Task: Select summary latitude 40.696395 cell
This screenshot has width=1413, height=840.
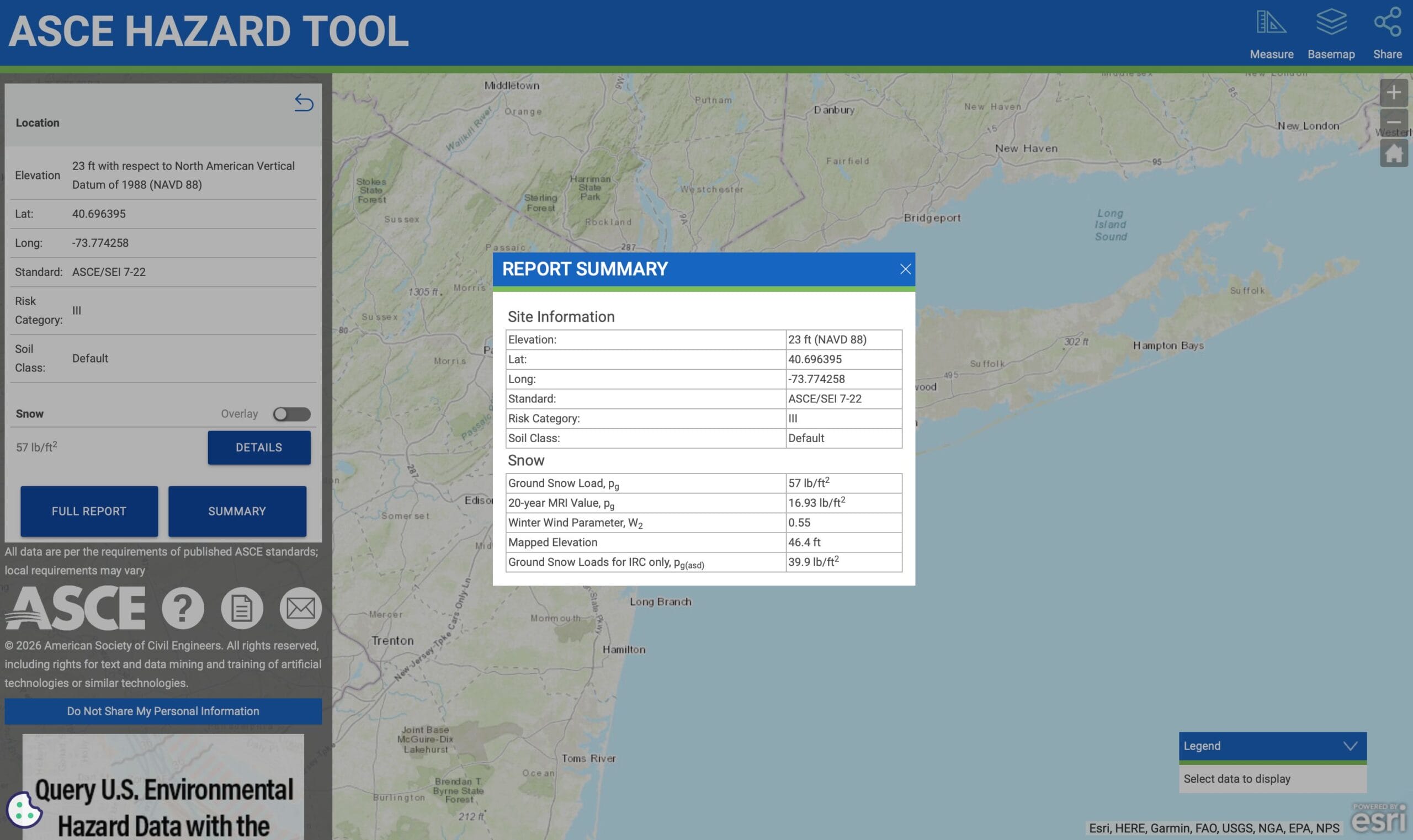Action: click(x=843, y=359)
